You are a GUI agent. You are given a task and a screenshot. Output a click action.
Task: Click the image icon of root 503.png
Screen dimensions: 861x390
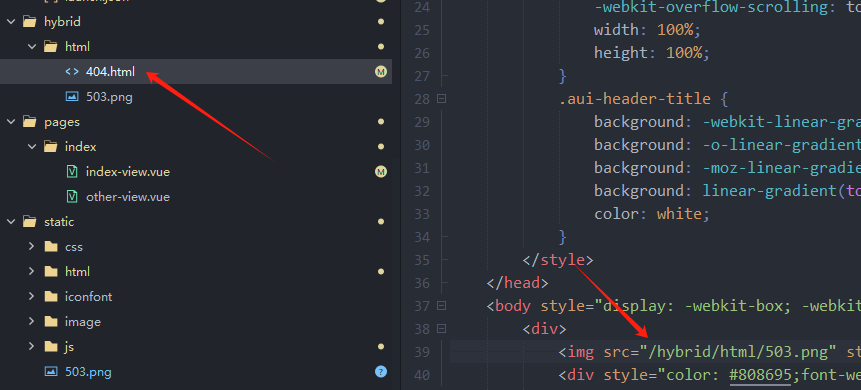tap(51, 372)
